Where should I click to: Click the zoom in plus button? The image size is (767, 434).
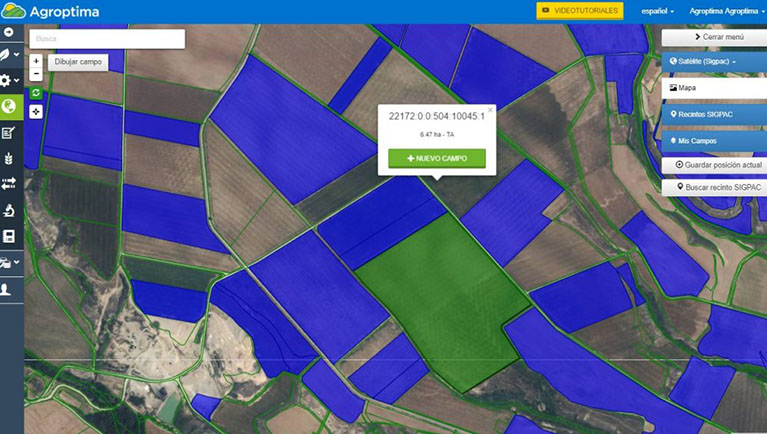click(36, 61)
